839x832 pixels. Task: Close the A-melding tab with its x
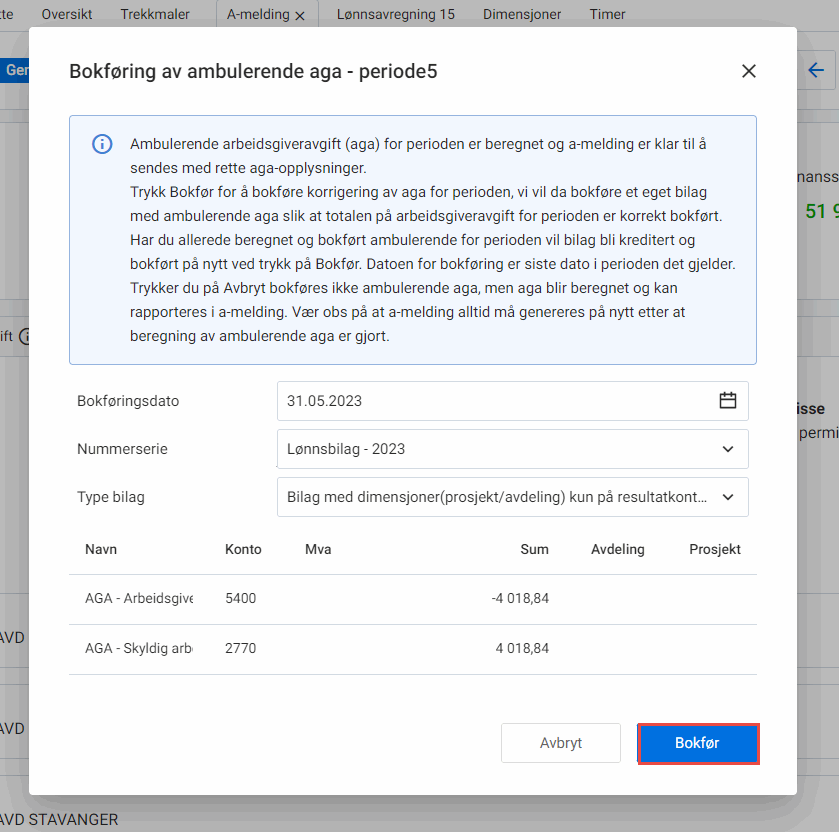(300, 15)
